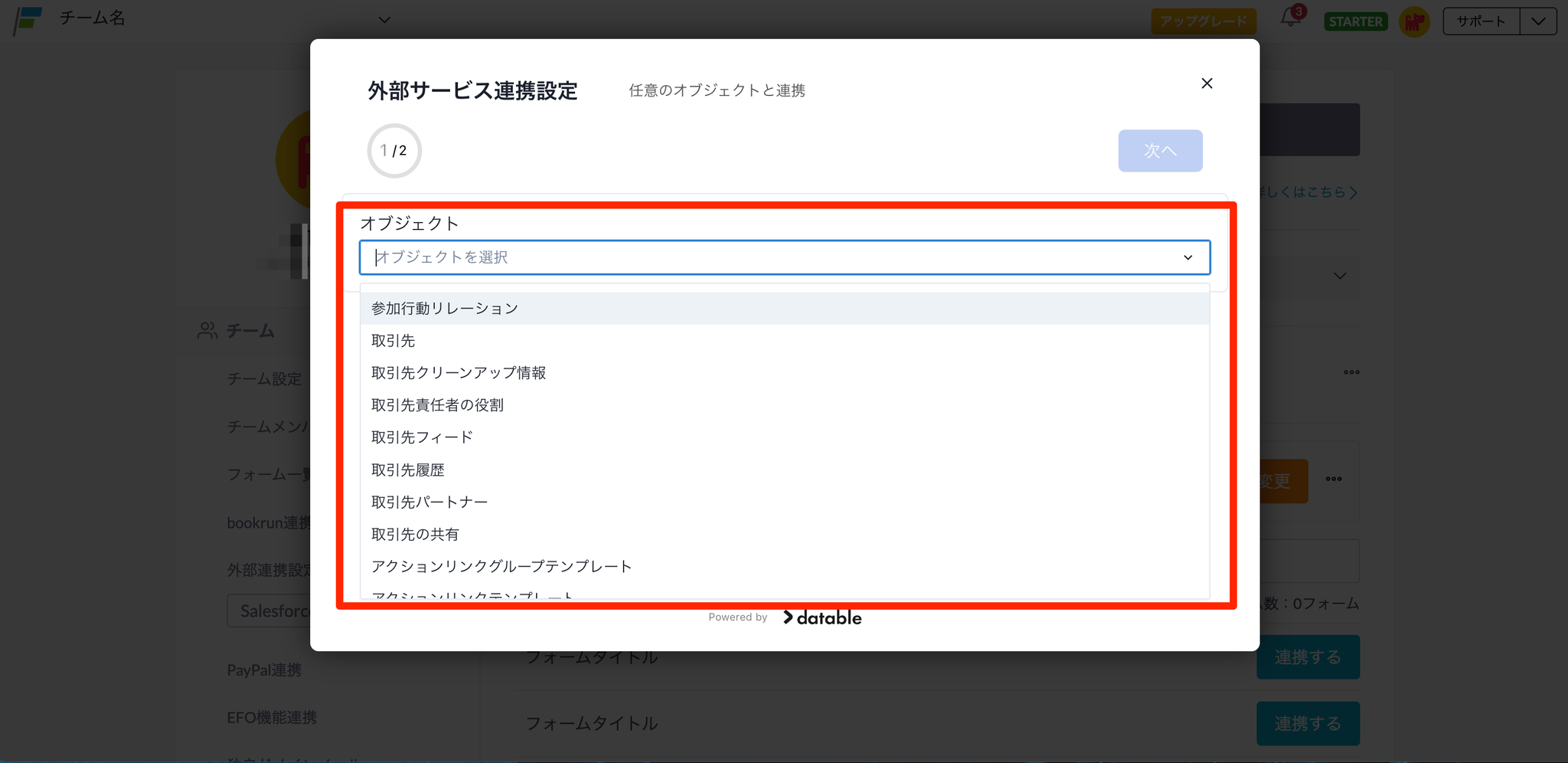Viewport: 1568px width, 763px height.
Task: Click 連携する for the upper フォームタイトル row
Action: coord(1308,657)
